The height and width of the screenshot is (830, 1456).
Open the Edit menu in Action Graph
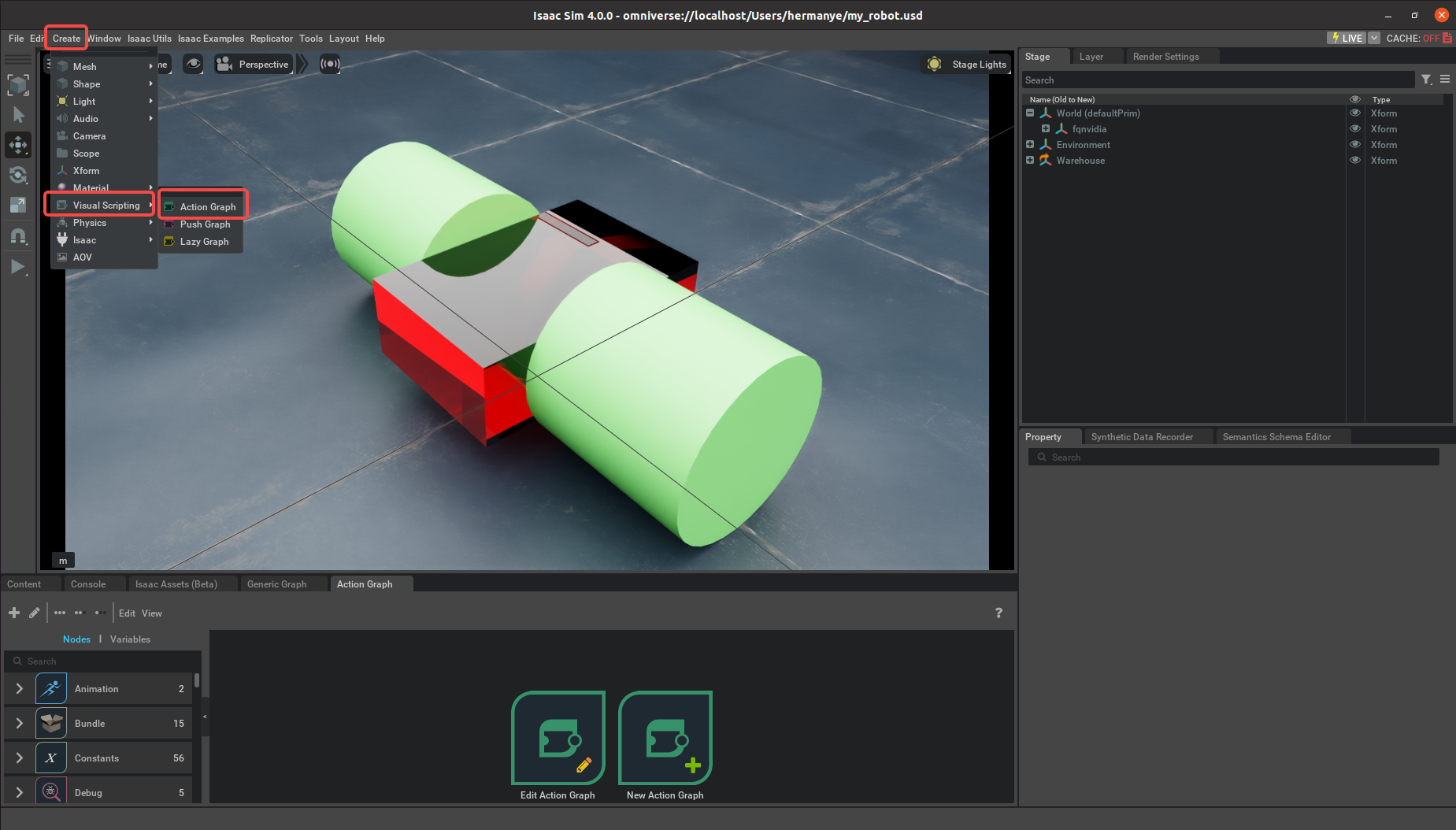pos(127,613)
